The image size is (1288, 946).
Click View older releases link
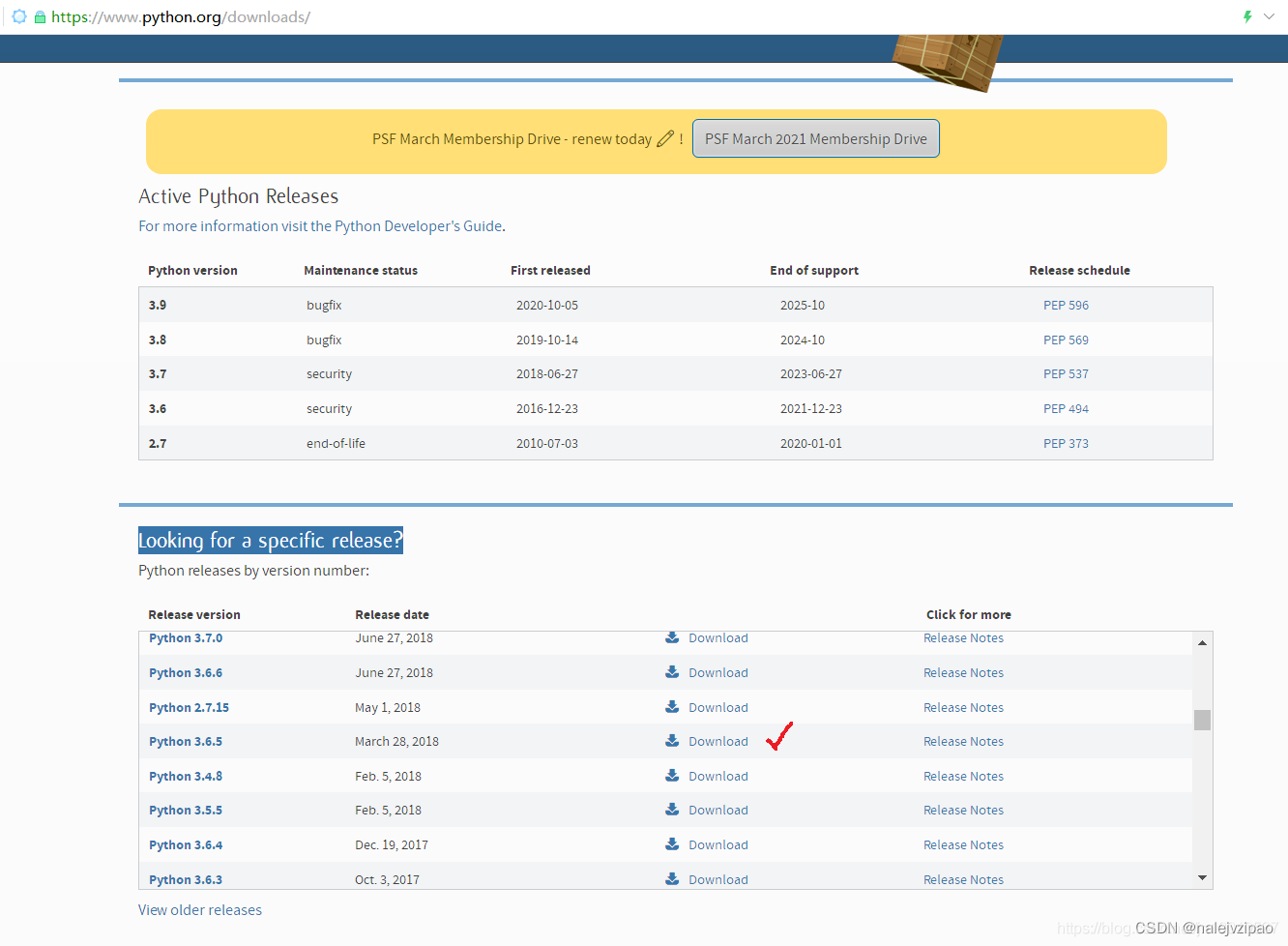pos(200,910)
